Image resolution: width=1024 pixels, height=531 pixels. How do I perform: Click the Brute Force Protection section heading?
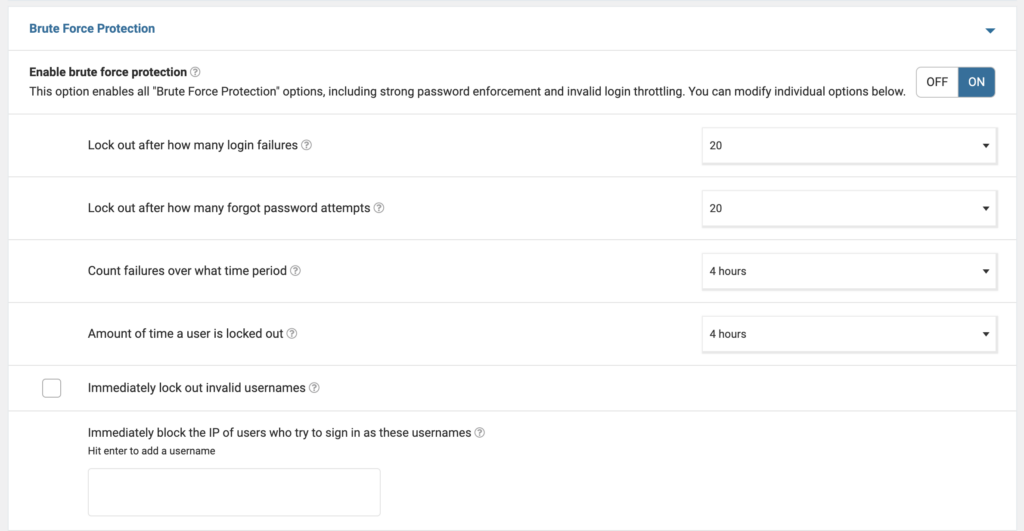[92, 29]
